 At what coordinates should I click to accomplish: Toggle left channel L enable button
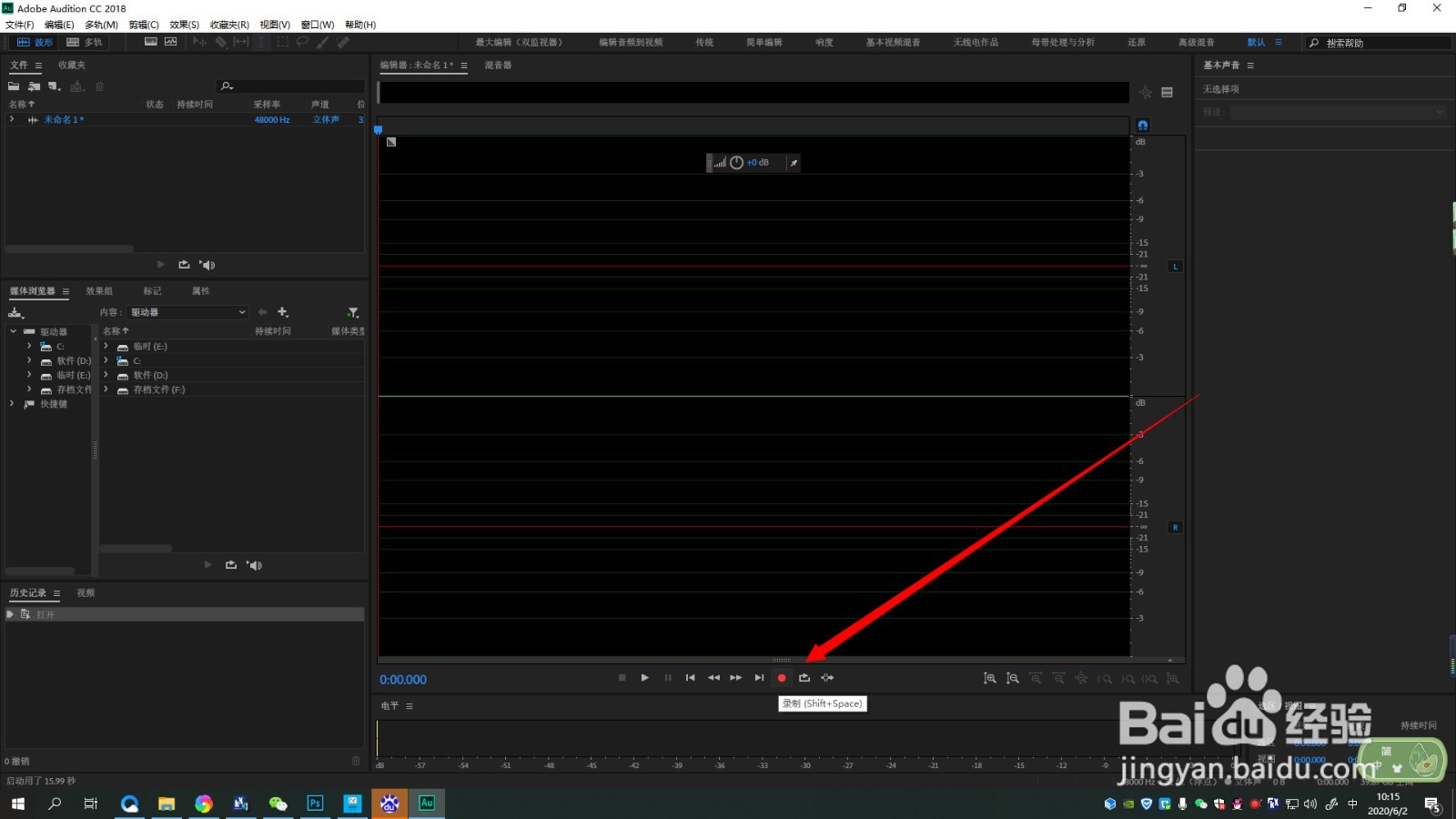pos(1175,267)
